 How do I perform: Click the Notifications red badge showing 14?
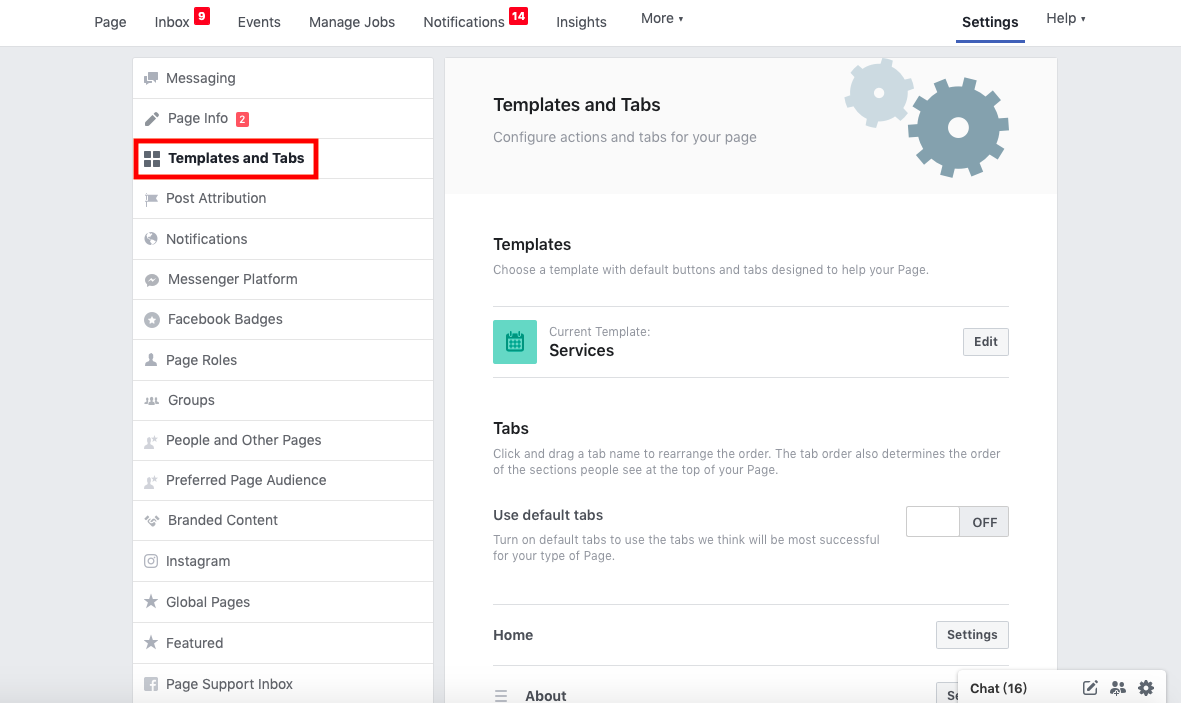(518, 16)
